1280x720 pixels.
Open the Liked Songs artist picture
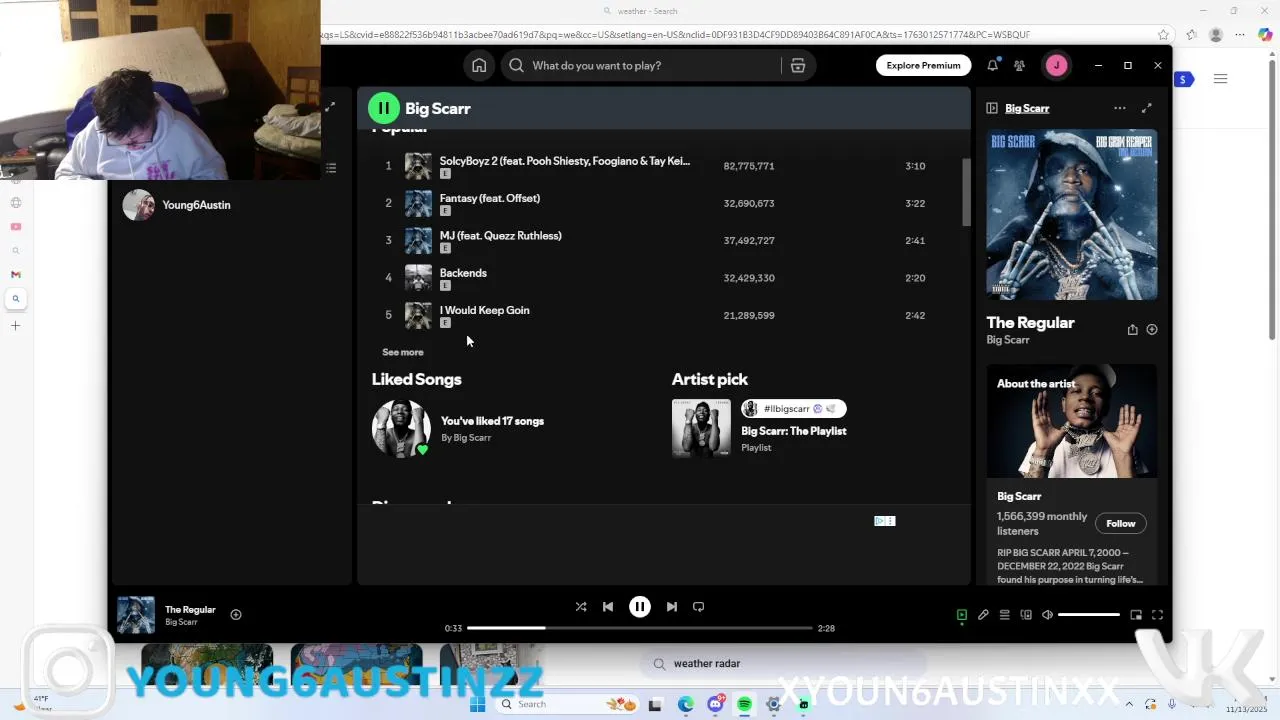[401, 428]
